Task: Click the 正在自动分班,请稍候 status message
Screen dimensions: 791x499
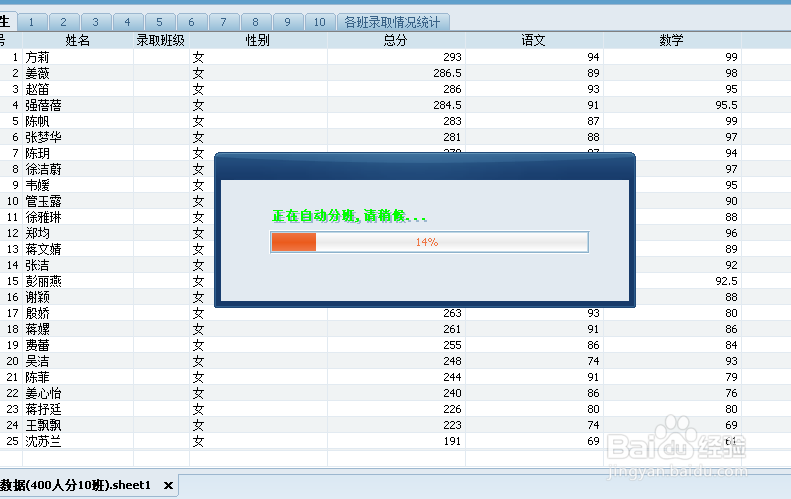Action: click(349, 216)
